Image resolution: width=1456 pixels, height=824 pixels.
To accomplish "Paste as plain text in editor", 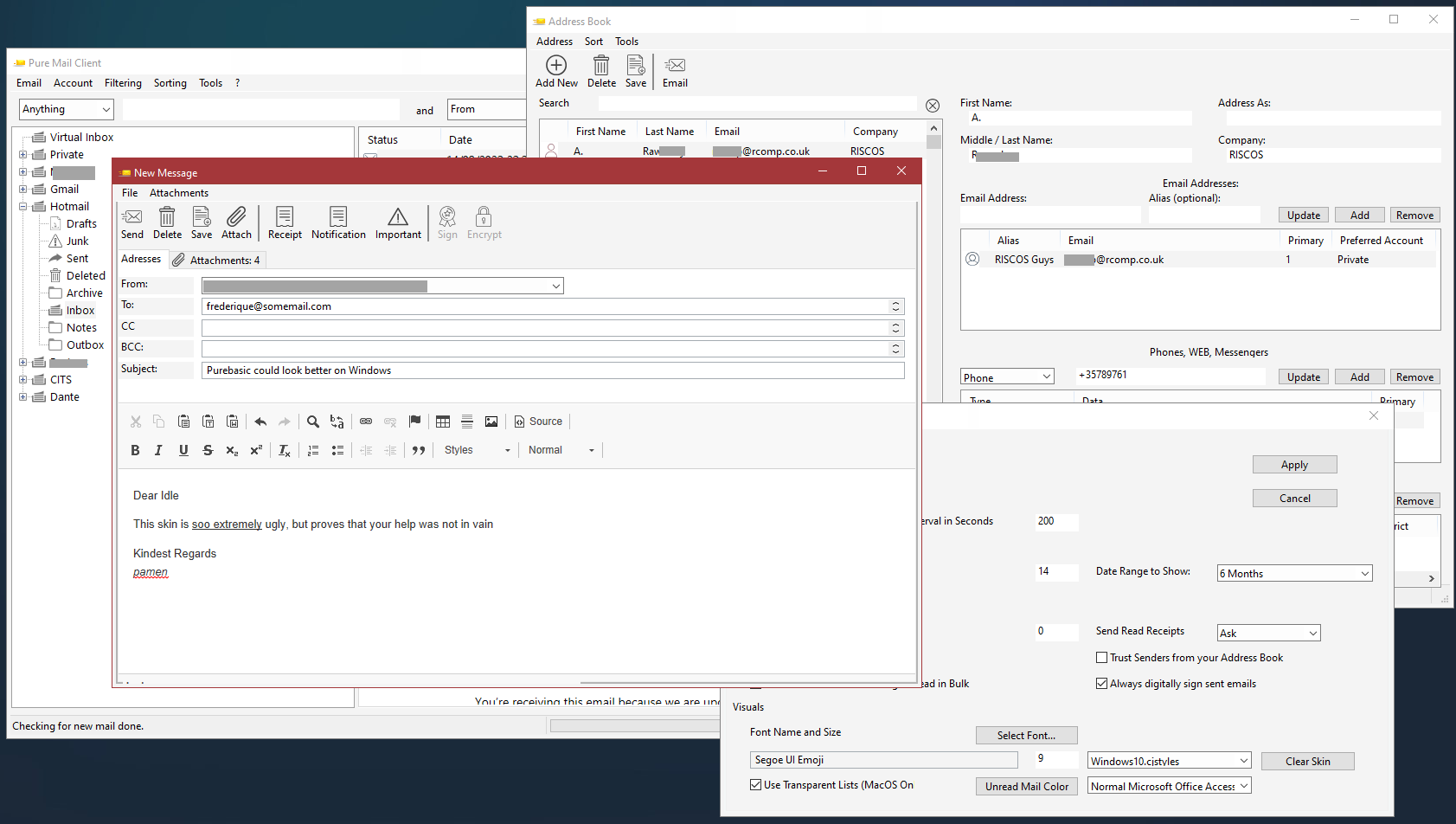I will pos(208,422).
